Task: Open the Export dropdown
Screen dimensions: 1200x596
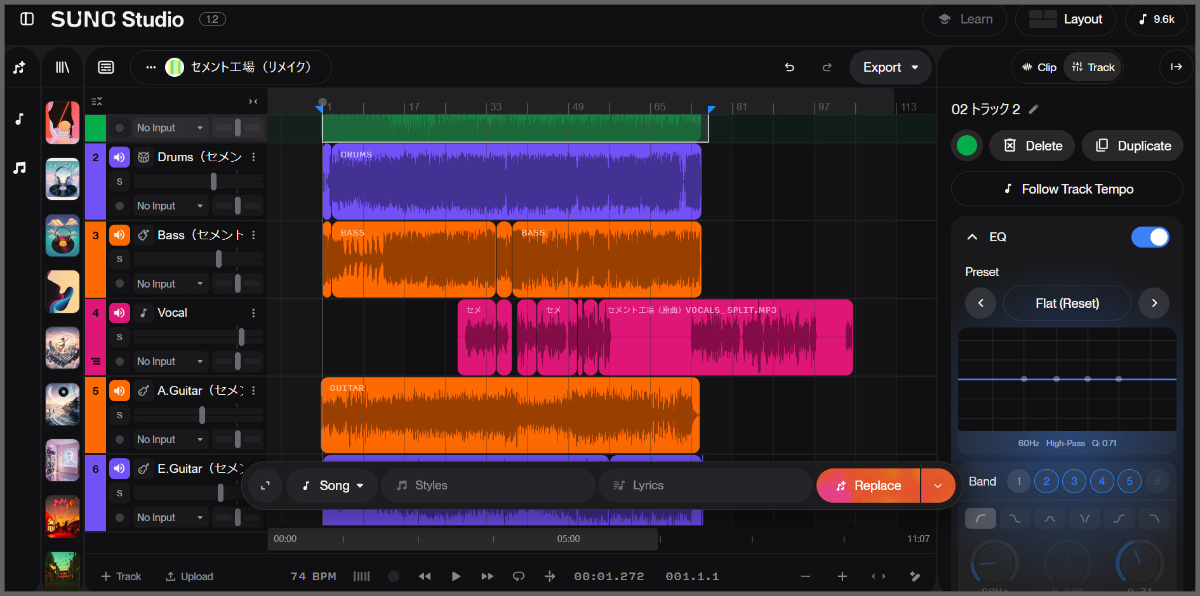Action: pyautogui.click(x=891, y=67)
